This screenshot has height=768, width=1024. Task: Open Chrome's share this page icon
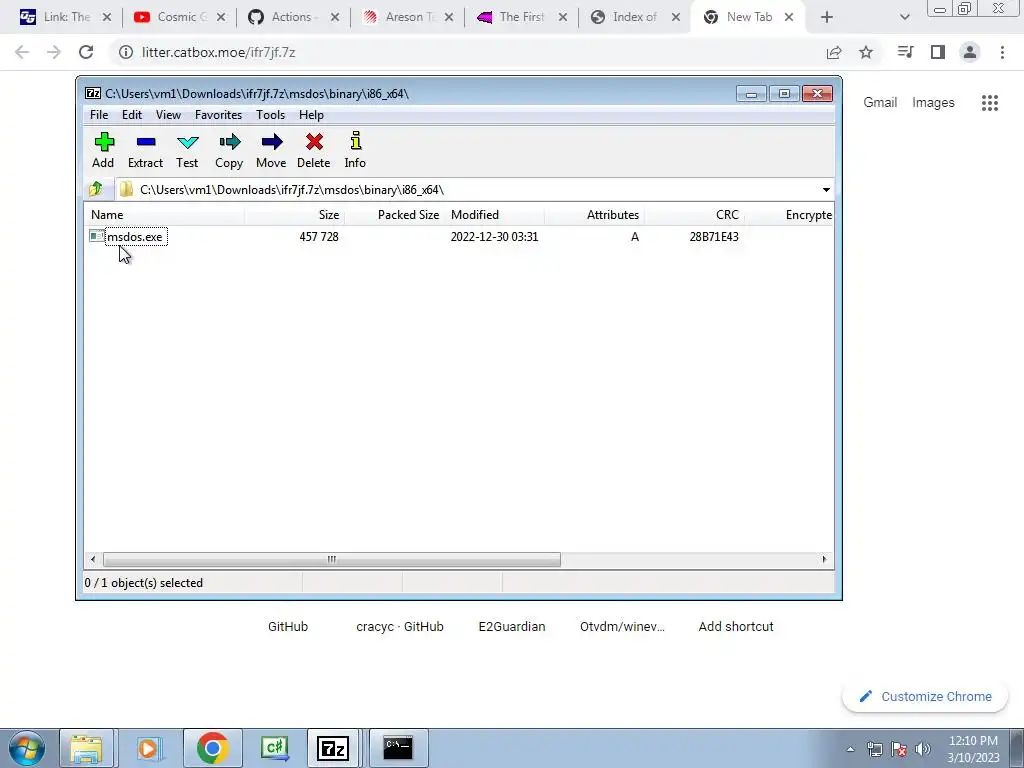[x=834, y=52]
